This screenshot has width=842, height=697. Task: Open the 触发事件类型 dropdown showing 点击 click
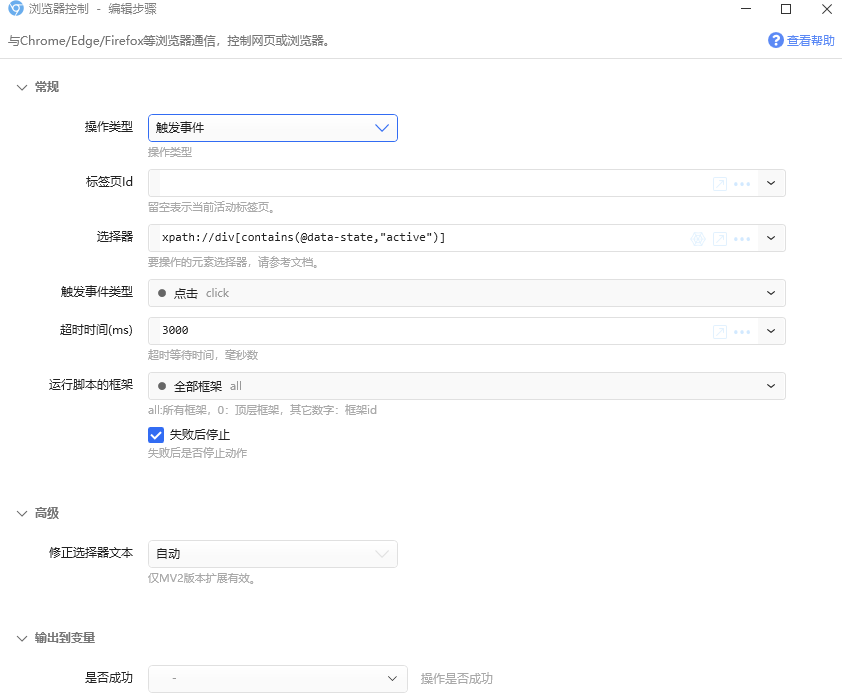pos(466,293)
